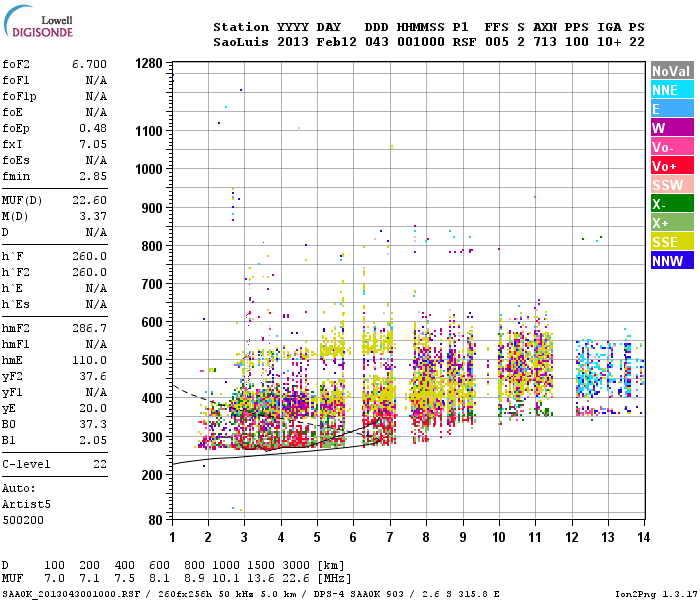Select the Vo- pink legend swatch
700x600 pixels.
click(672, 147)
